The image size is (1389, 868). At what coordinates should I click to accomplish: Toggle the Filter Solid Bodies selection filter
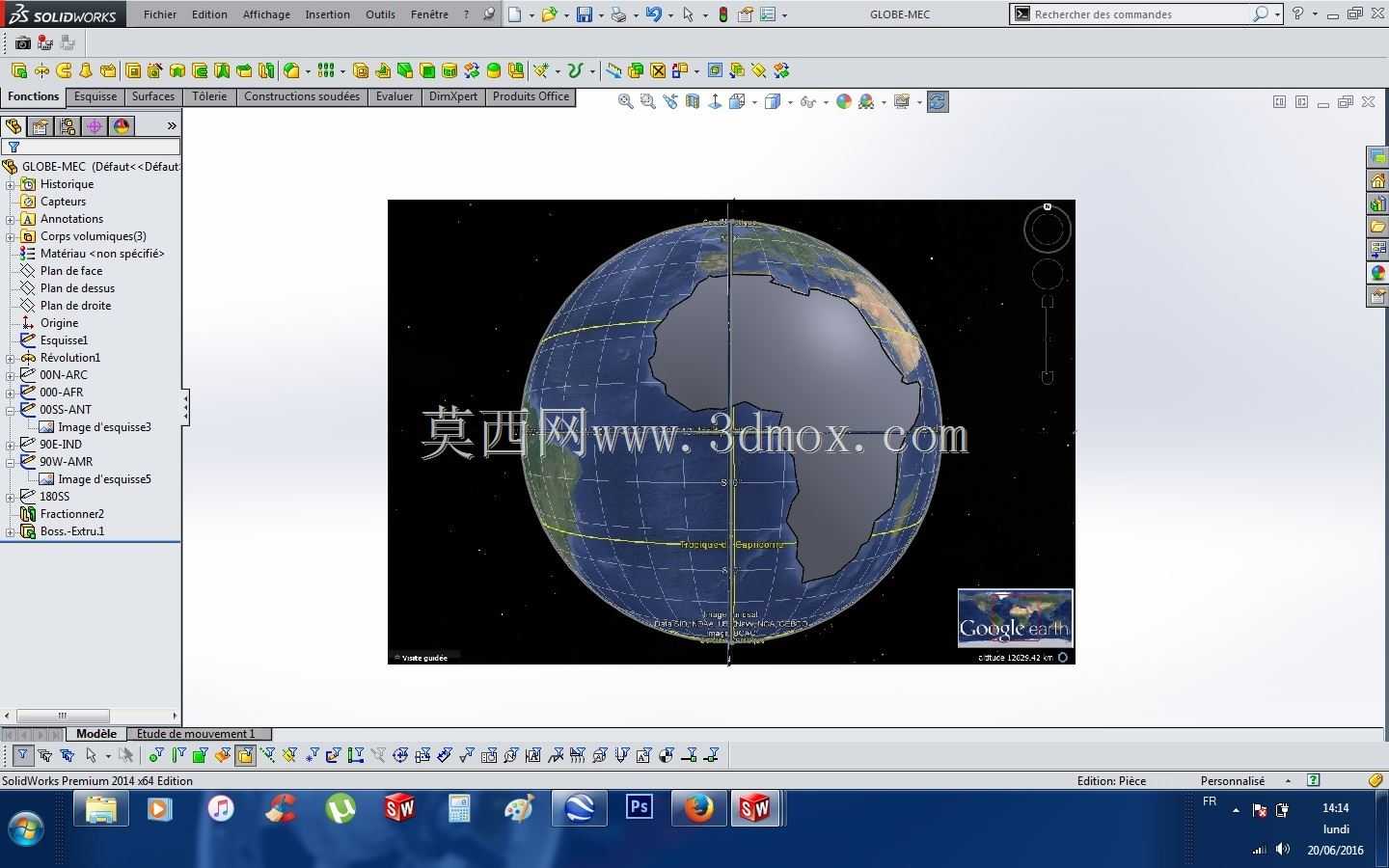pyautogui.click(x=245, y=755)
